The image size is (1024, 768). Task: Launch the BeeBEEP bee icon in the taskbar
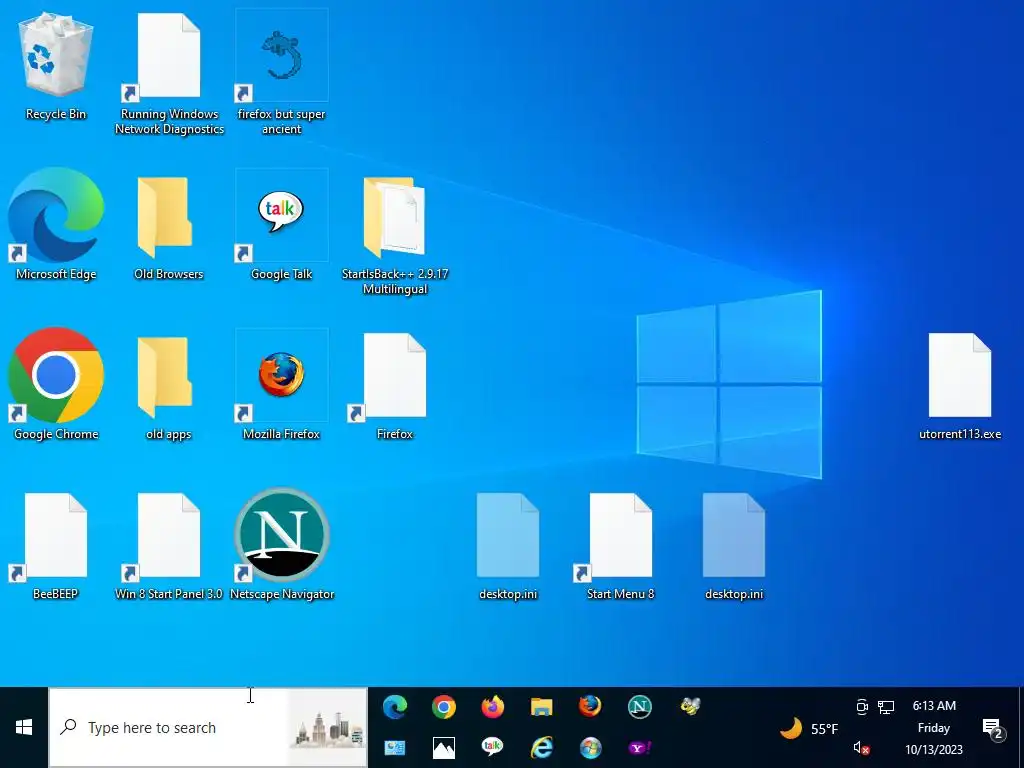[690, 706]
